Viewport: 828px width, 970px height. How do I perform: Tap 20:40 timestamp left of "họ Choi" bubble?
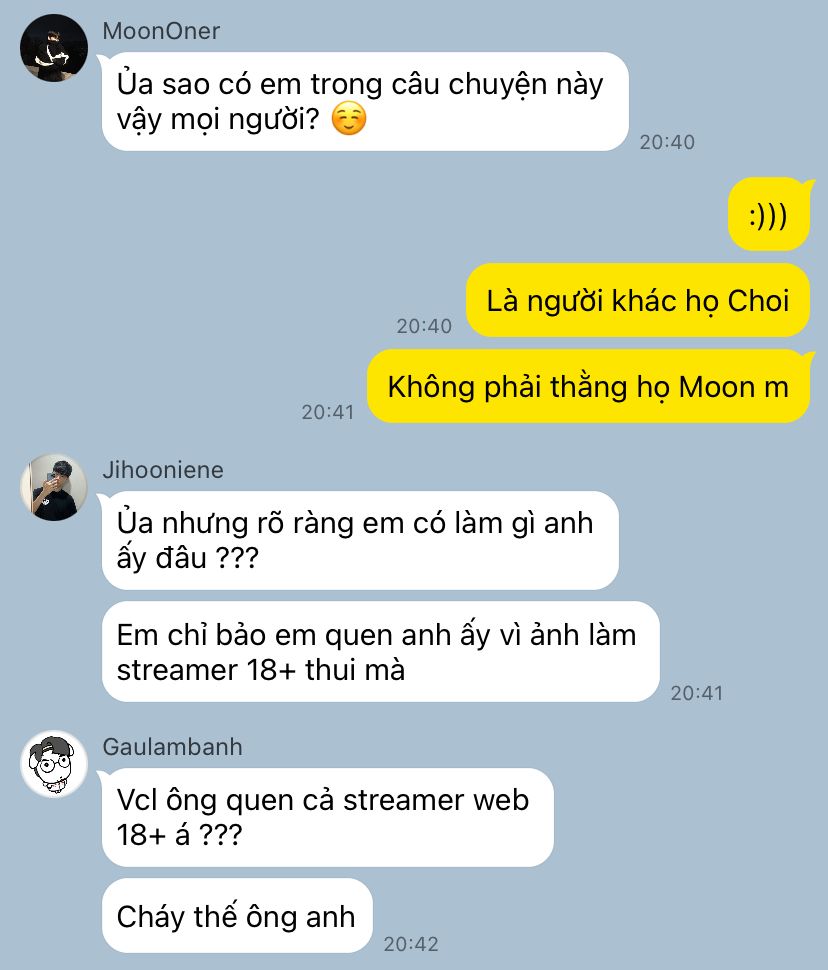(425, 326)
